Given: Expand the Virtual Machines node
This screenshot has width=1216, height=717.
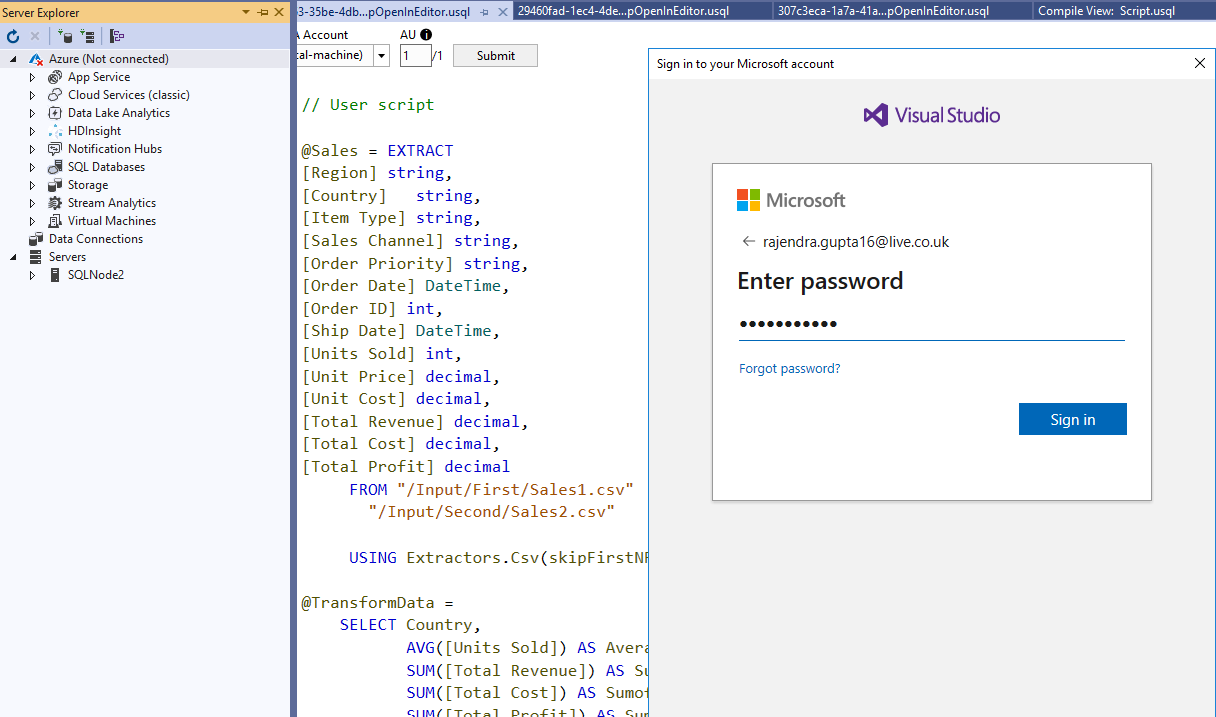Looking at the screenshot, I should pyautogui.click(x=32, y=221).
